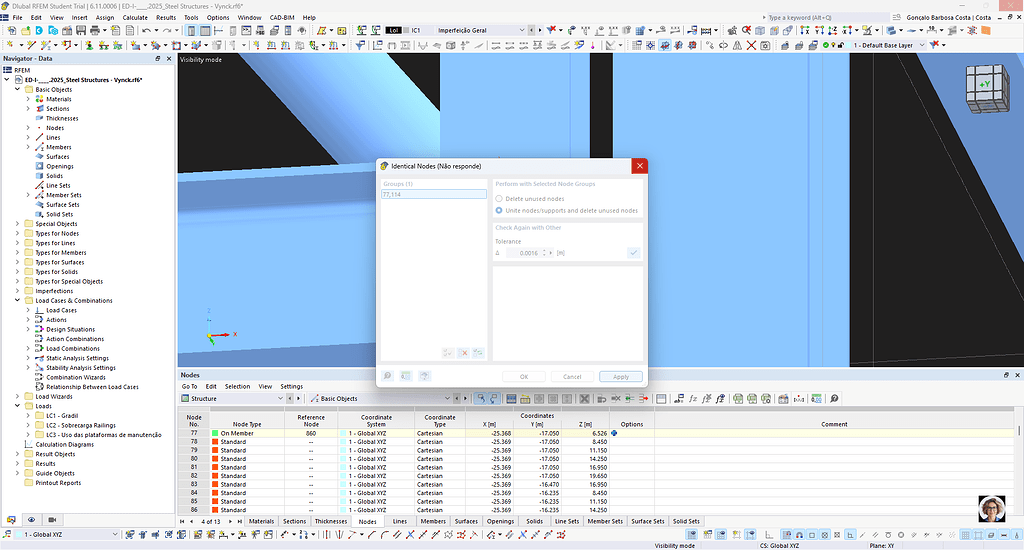Toggle the layer lock icon by Default Base Layer

(840, 45)
